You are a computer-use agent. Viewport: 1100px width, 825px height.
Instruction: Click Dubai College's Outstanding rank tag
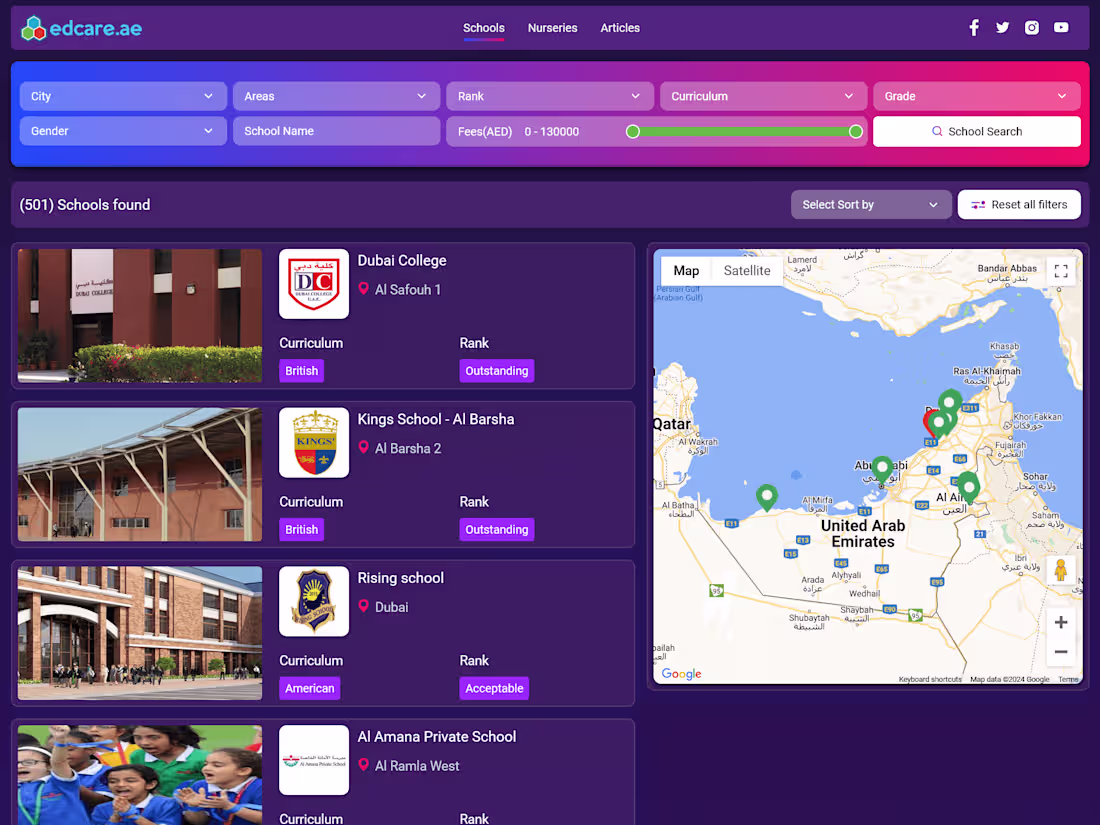(497, 370)
